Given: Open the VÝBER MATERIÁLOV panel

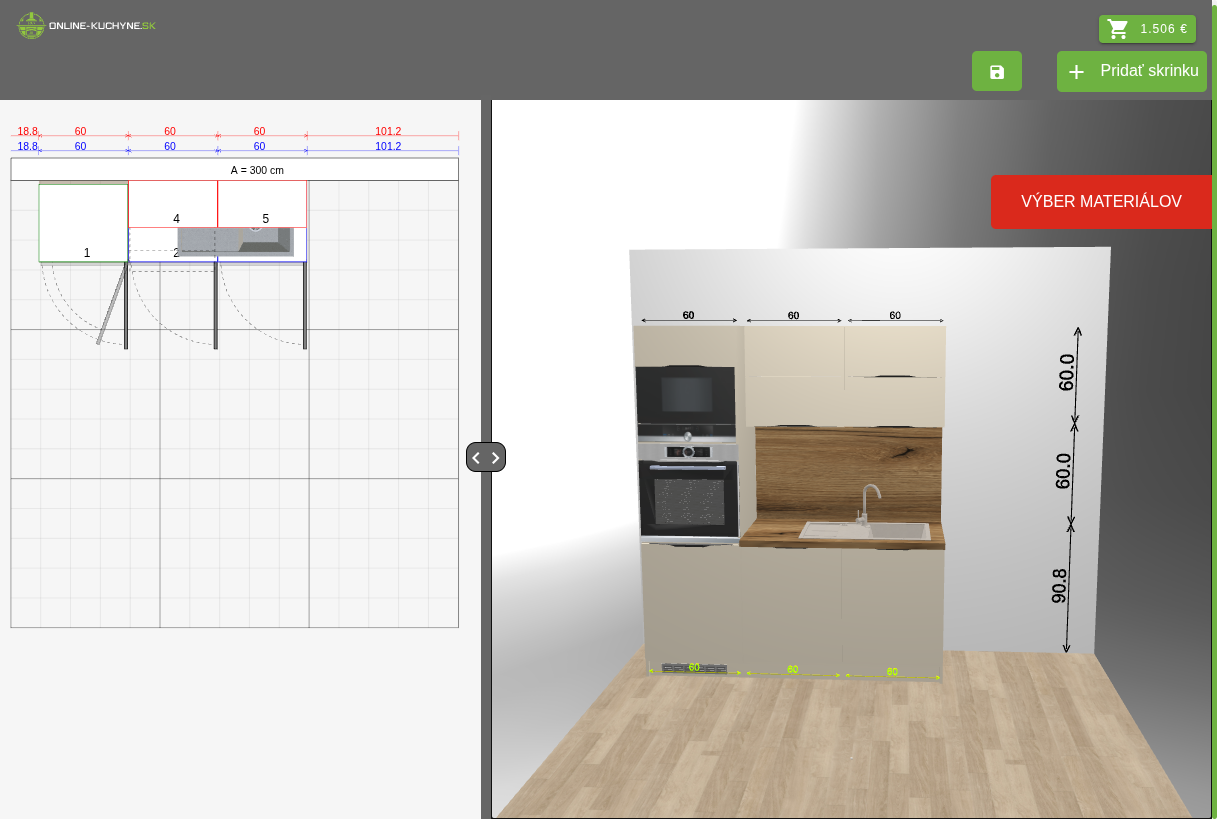Looking at the screenshot, I should tap(1100, 202).
